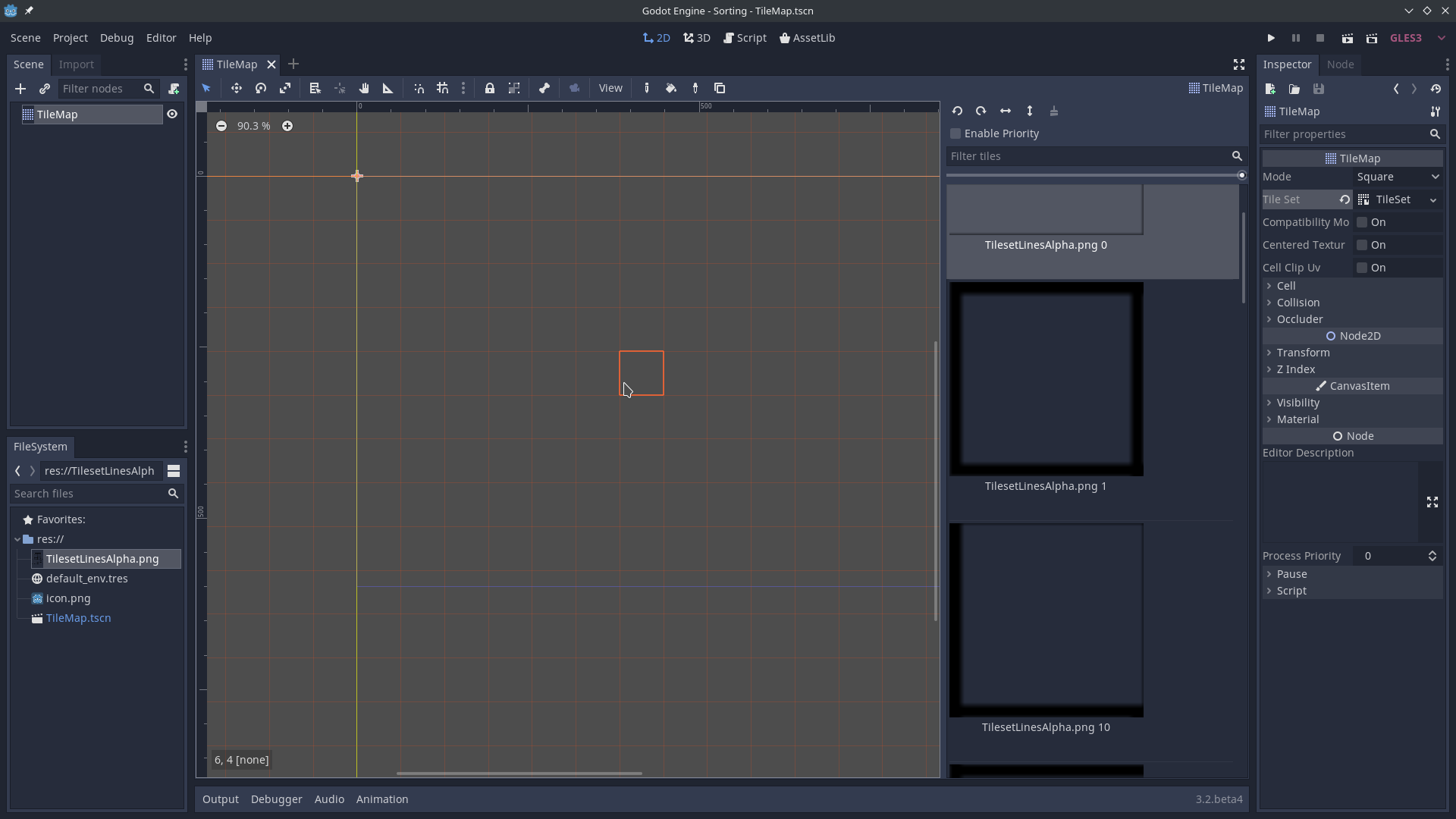
Task: Add a new node with plus icon
Action: (x=20, y=89)
